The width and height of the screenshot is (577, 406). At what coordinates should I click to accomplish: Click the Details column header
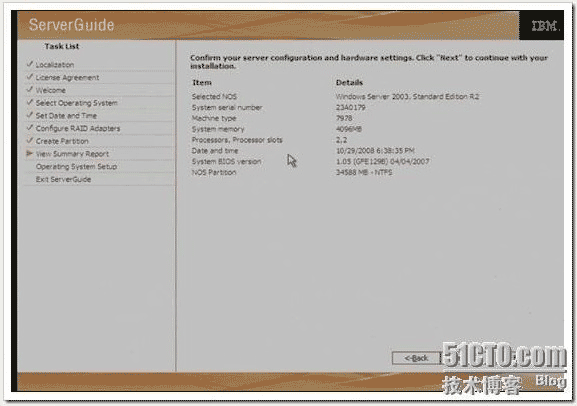[349, 82]
